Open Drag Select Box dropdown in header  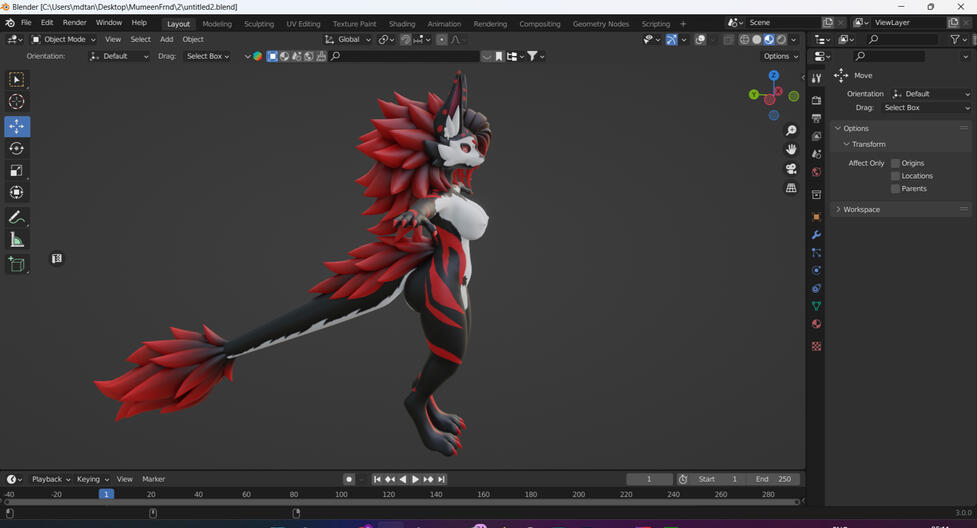(x=207, y=56)
